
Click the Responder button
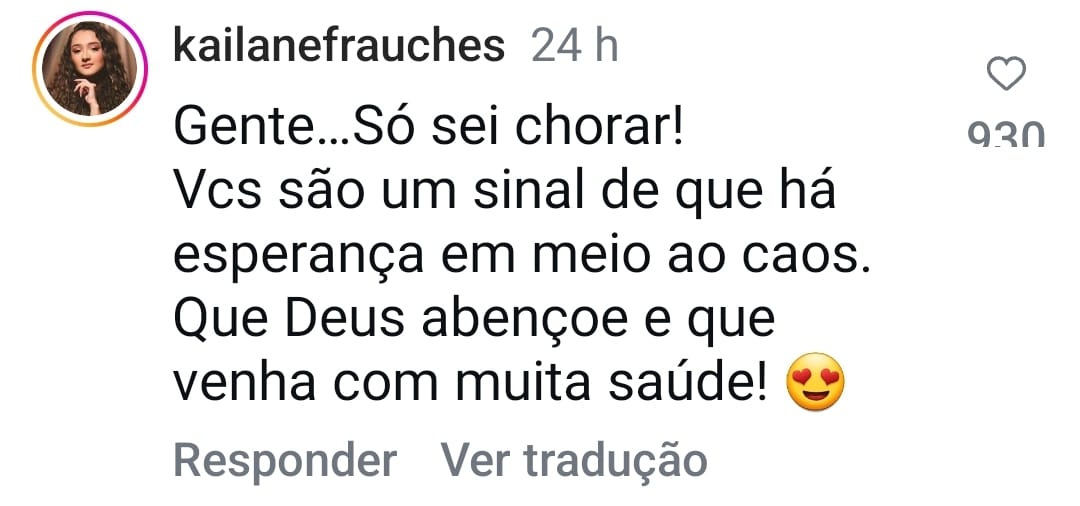[285, 461]
